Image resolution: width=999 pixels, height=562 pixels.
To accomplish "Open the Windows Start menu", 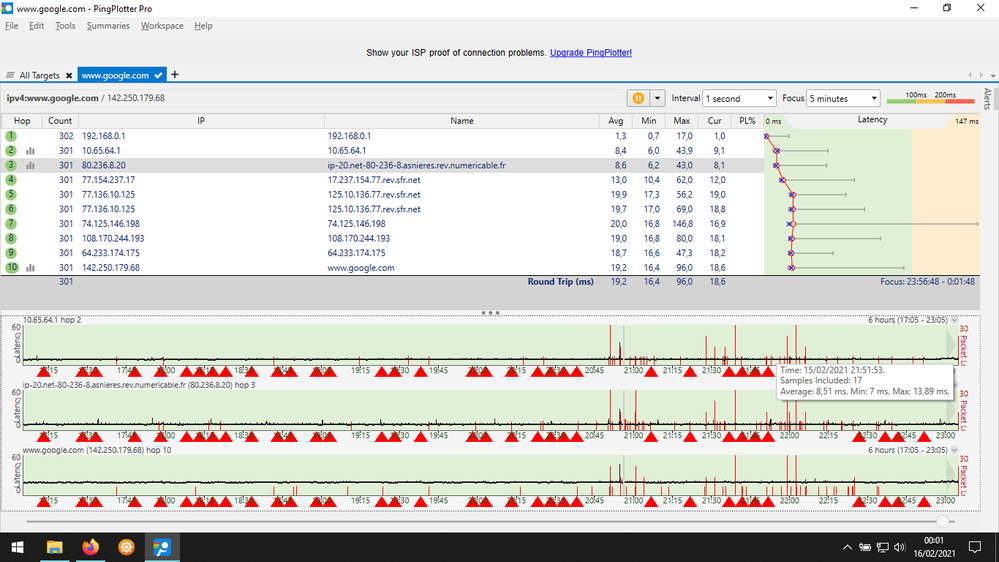I will coord(17,547).
